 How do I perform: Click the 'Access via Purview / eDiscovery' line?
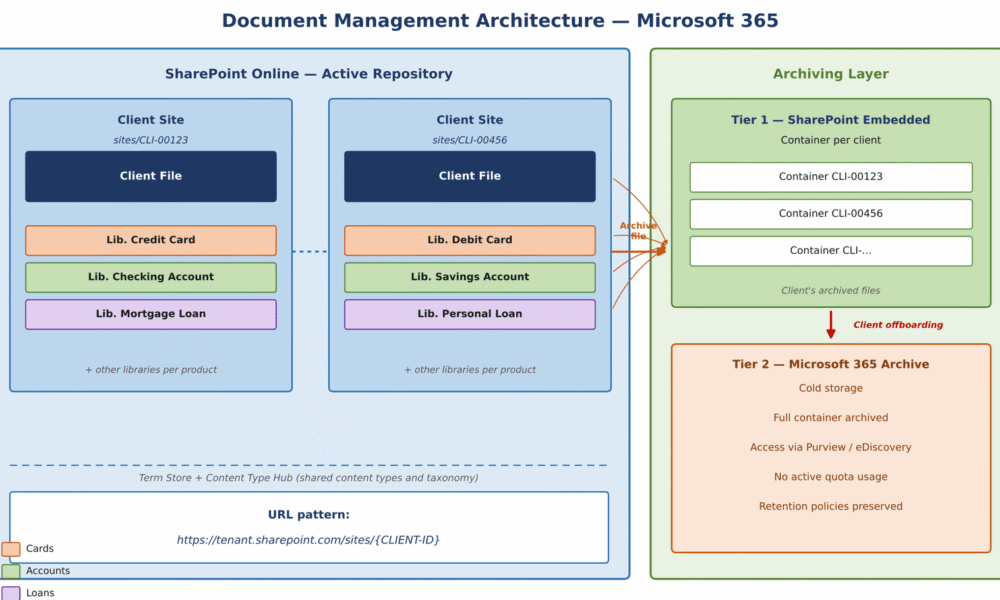pos(830,448)
